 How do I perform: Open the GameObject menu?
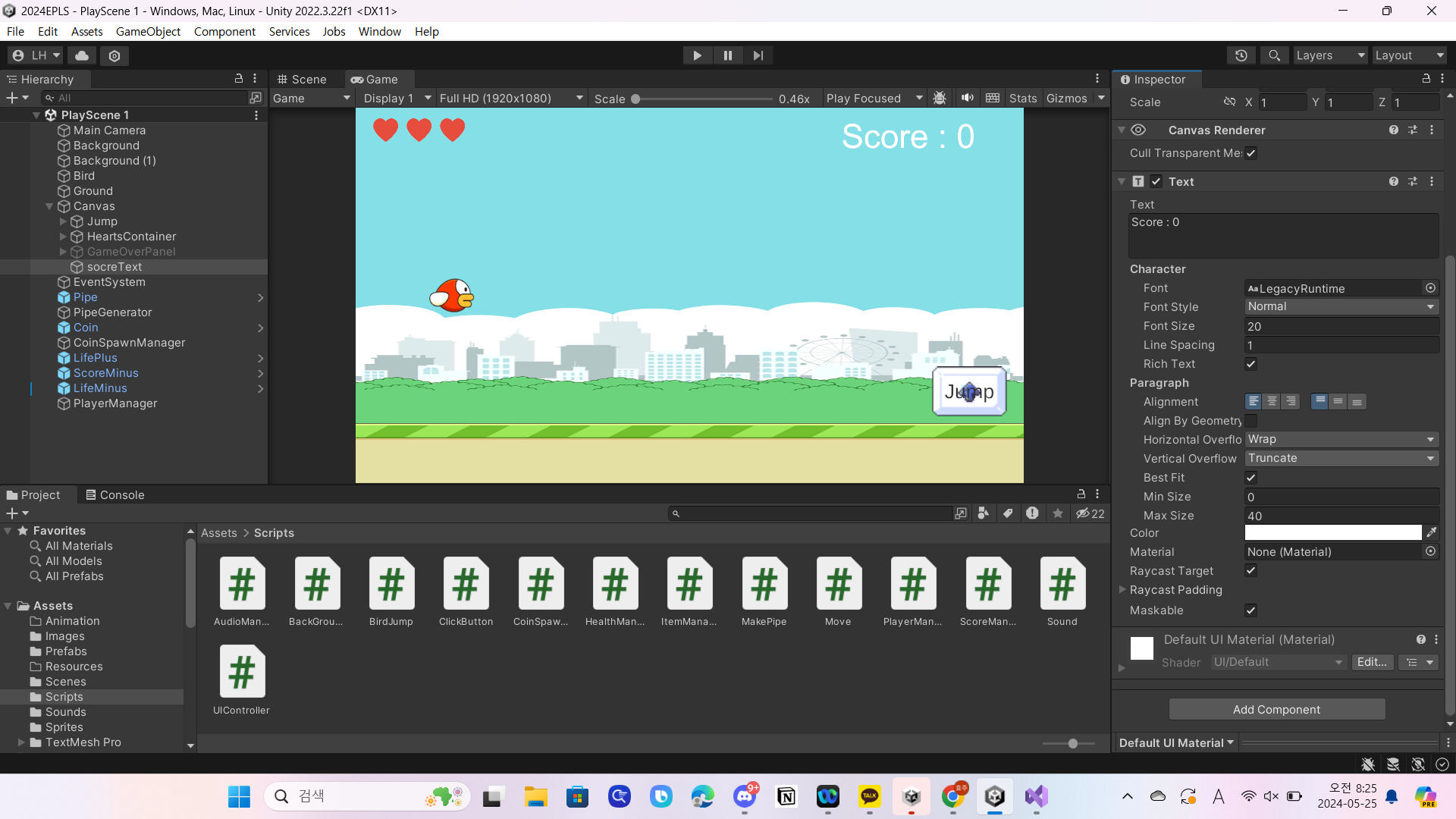[x=148, y=31]
